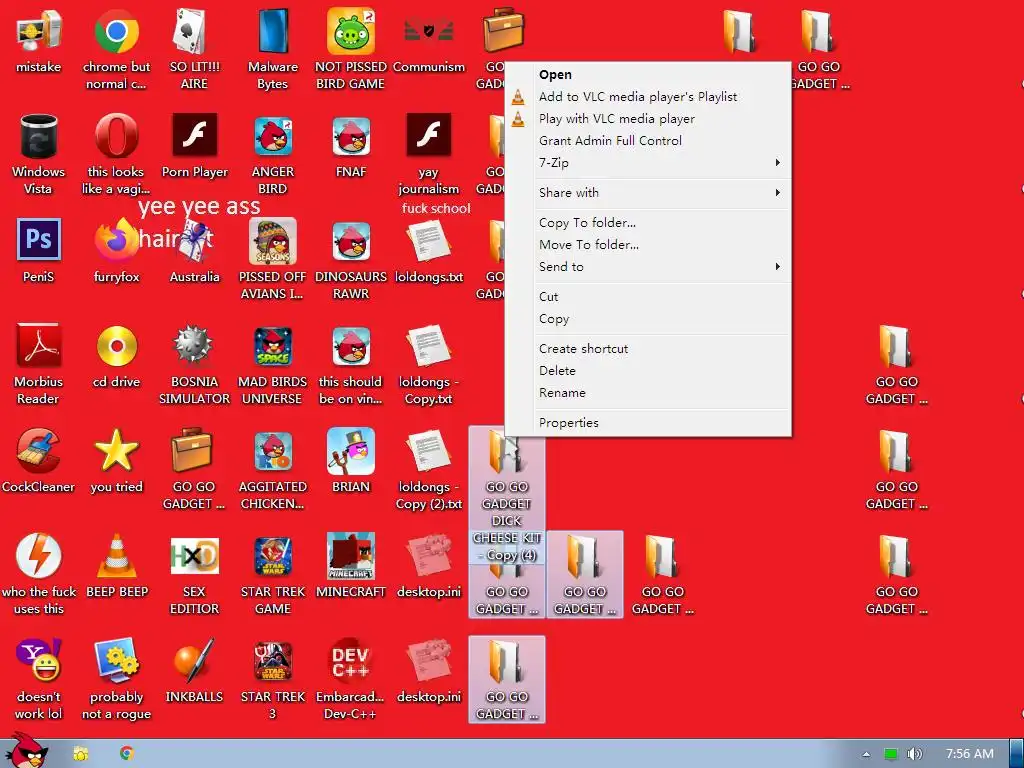Click the 'doesn't work lol' Yahoo icon
1024x768 pixels.
38,679
